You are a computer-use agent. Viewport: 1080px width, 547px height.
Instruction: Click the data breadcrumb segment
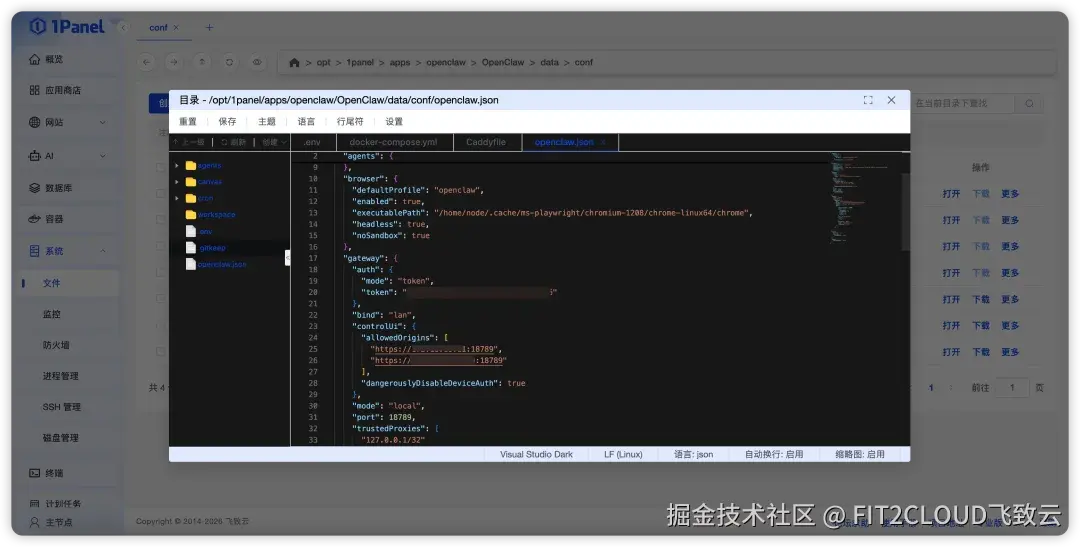tap(550, 63)
